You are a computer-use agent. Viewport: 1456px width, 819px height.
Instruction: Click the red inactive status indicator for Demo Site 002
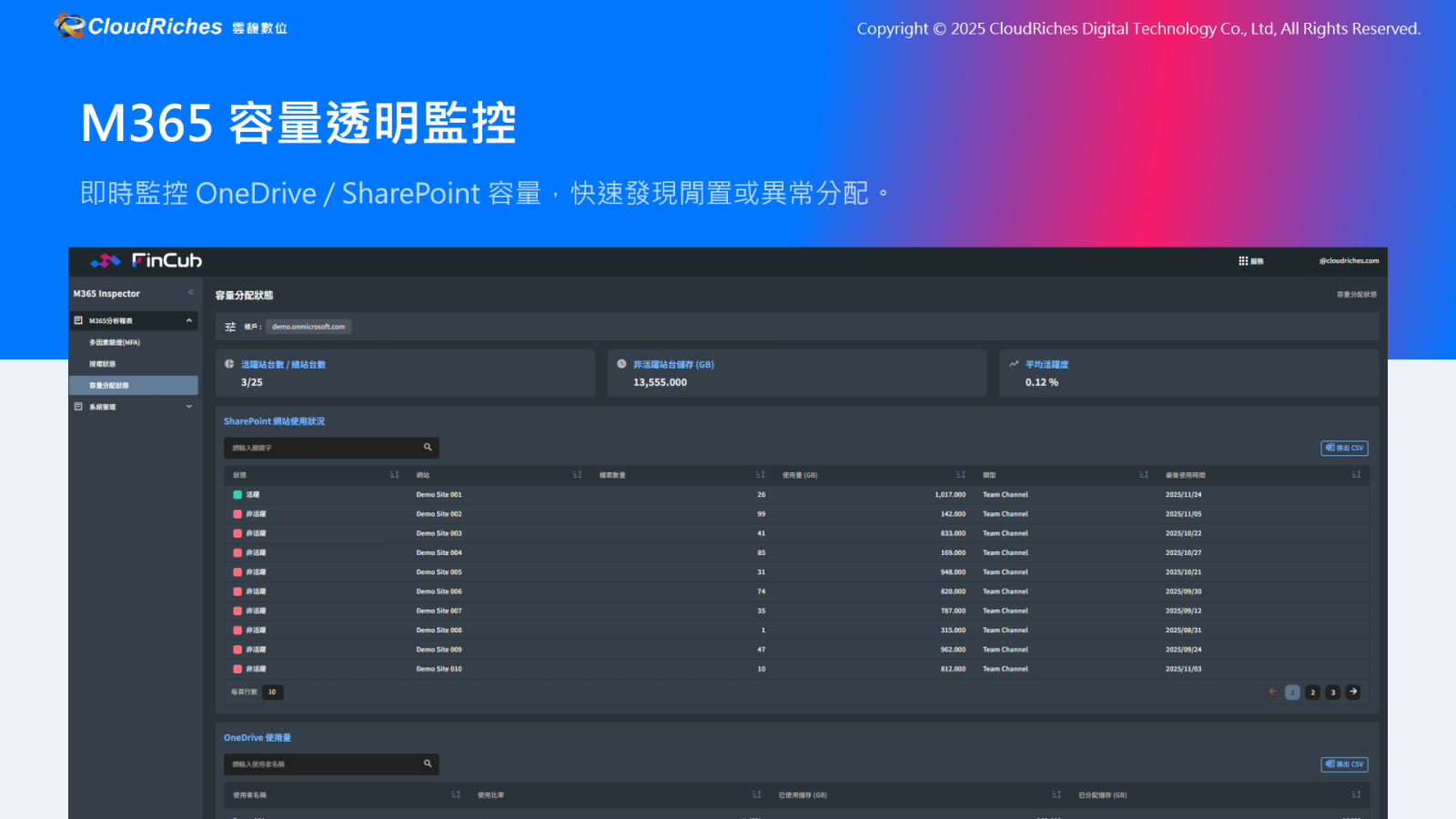coord(238,514)
